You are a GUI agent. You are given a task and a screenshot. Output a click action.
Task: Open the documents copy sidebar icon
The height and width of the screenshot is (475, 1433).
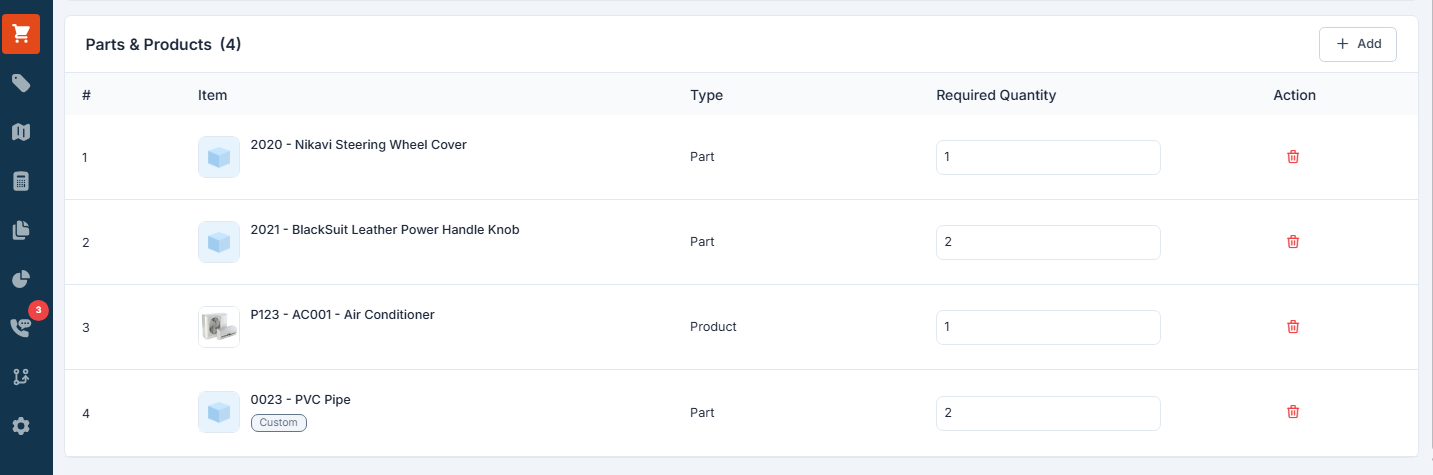pyautogui.click(x=21, y=230)
